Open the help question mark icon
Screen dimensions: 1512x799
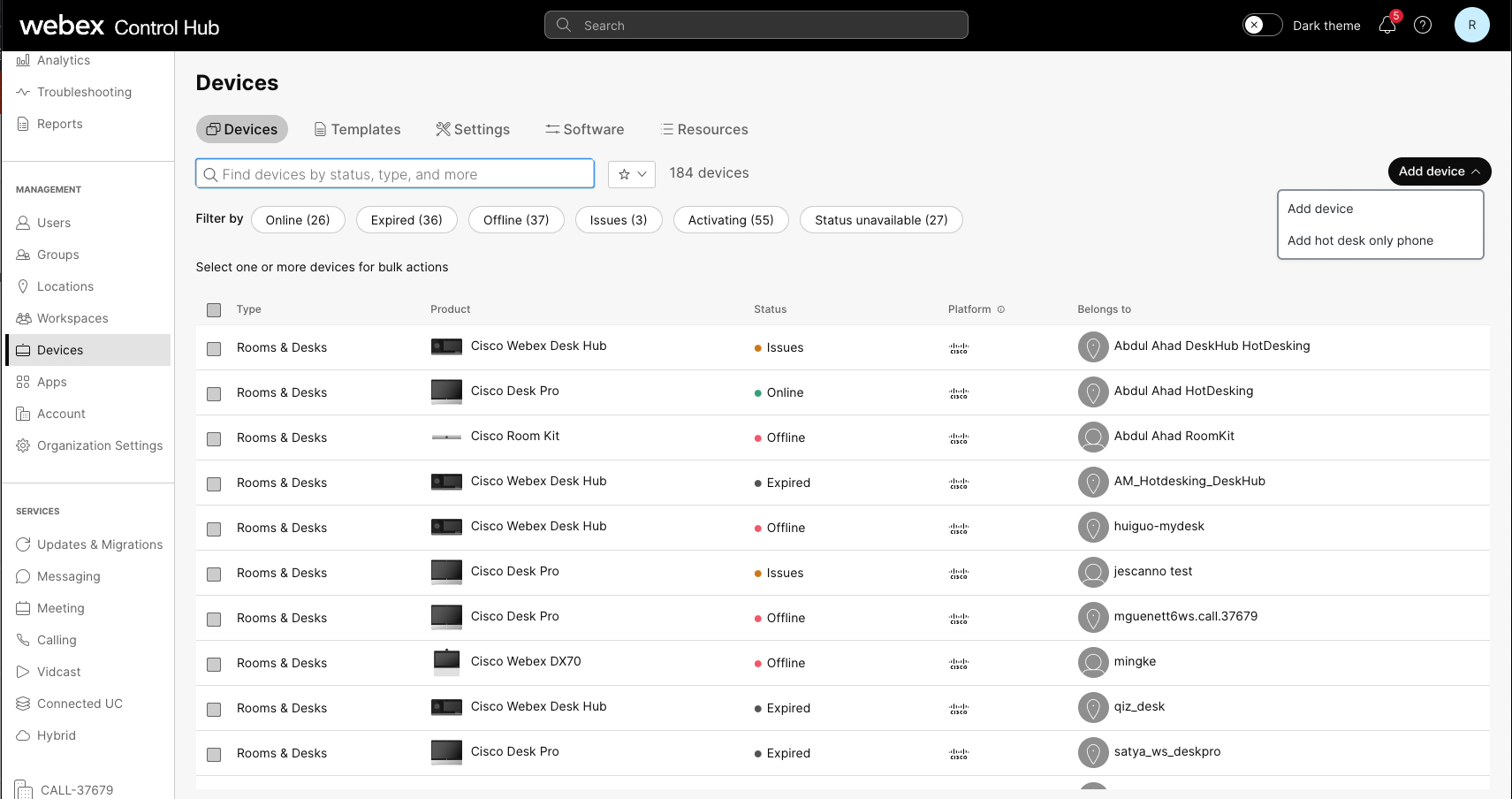pos(1423,25)
